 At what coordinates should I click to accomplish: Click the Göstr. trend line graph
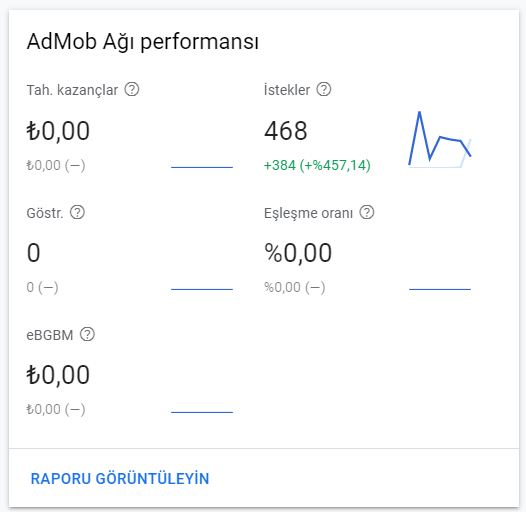pos(202,289)
